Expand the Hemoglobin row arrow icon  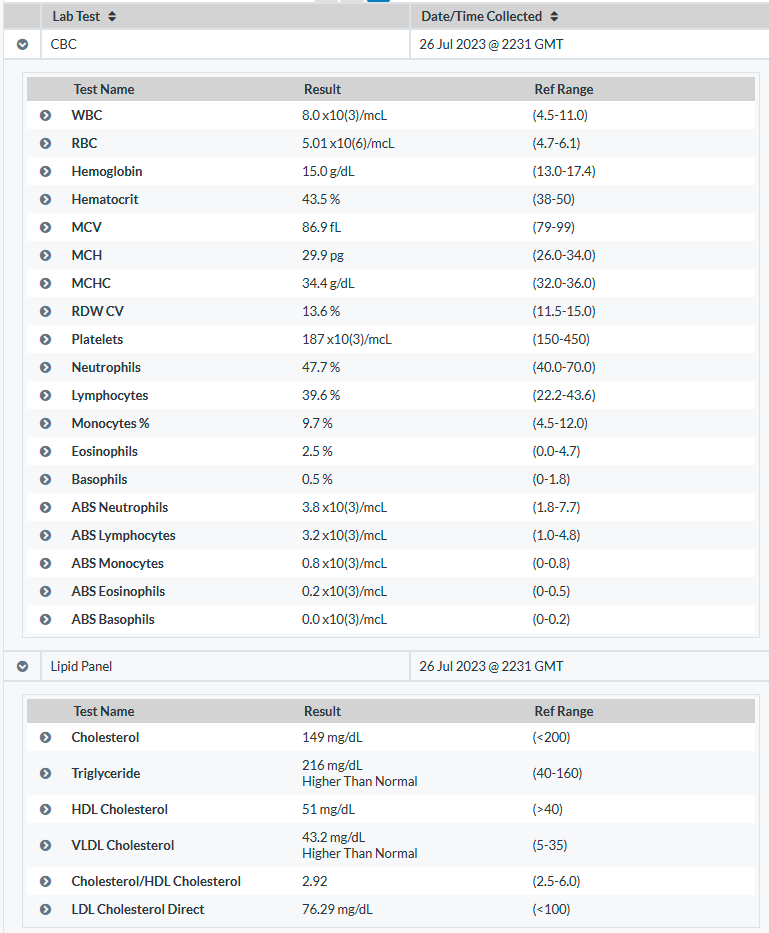pos(45,171)
